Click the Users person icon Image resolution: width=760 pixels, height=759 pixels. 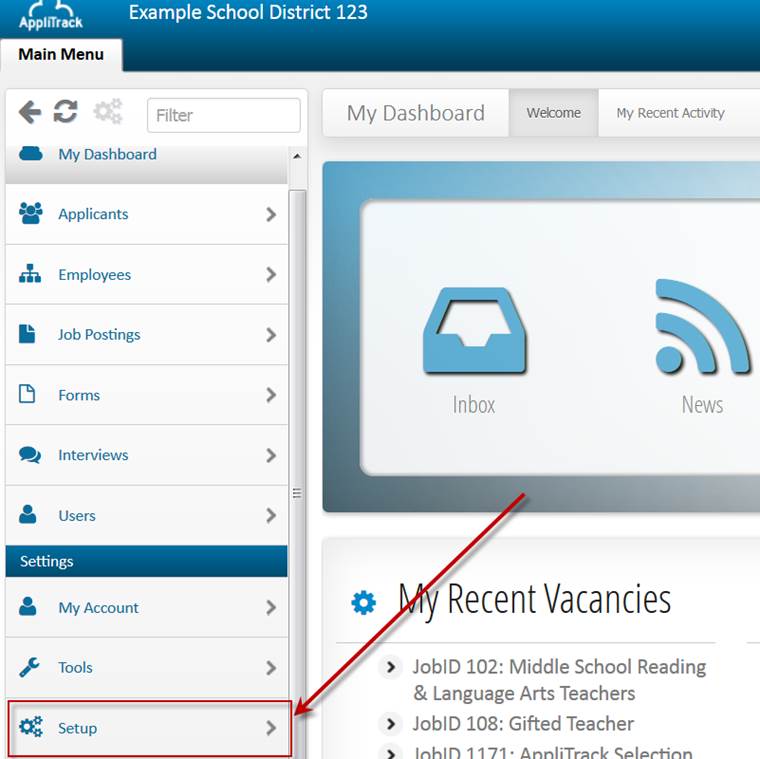pyautogui.click(x=28, y=514)
